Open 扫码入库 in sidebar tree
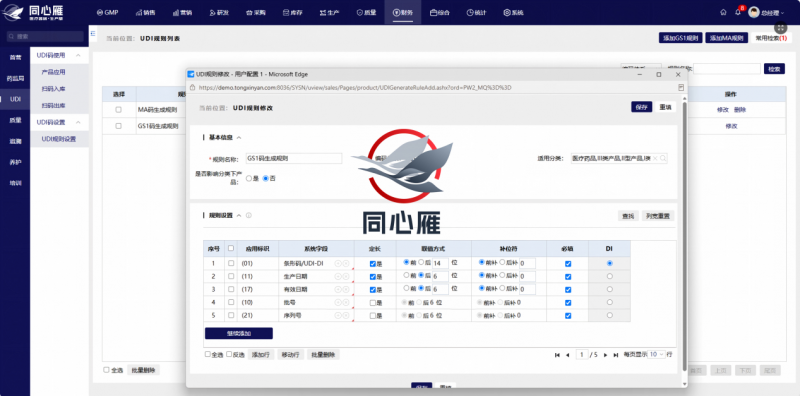This screenshot has height=396, width=800. pyautogui.click(x=53, y=89)
